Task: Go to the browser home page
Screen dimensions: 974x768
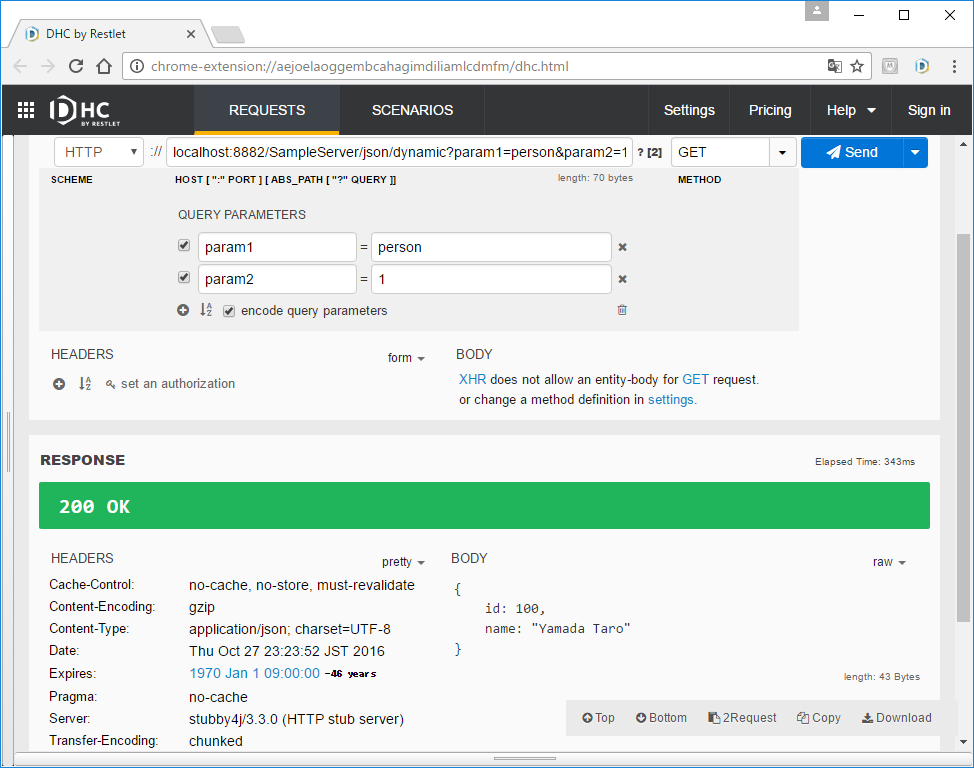Action: point(104,66)
